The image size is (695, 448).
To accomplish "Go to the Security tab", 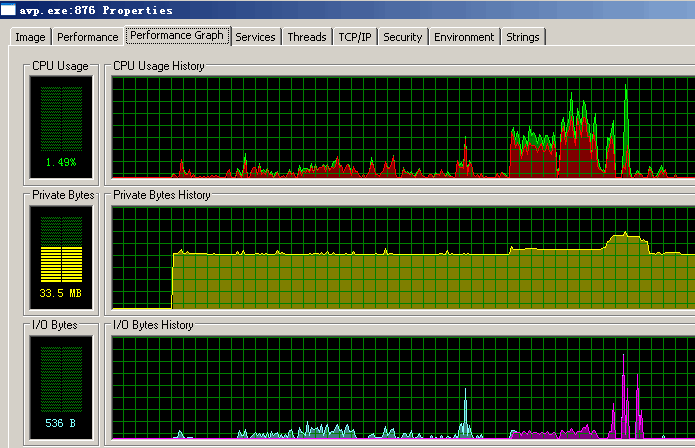I will pos(402,37).
